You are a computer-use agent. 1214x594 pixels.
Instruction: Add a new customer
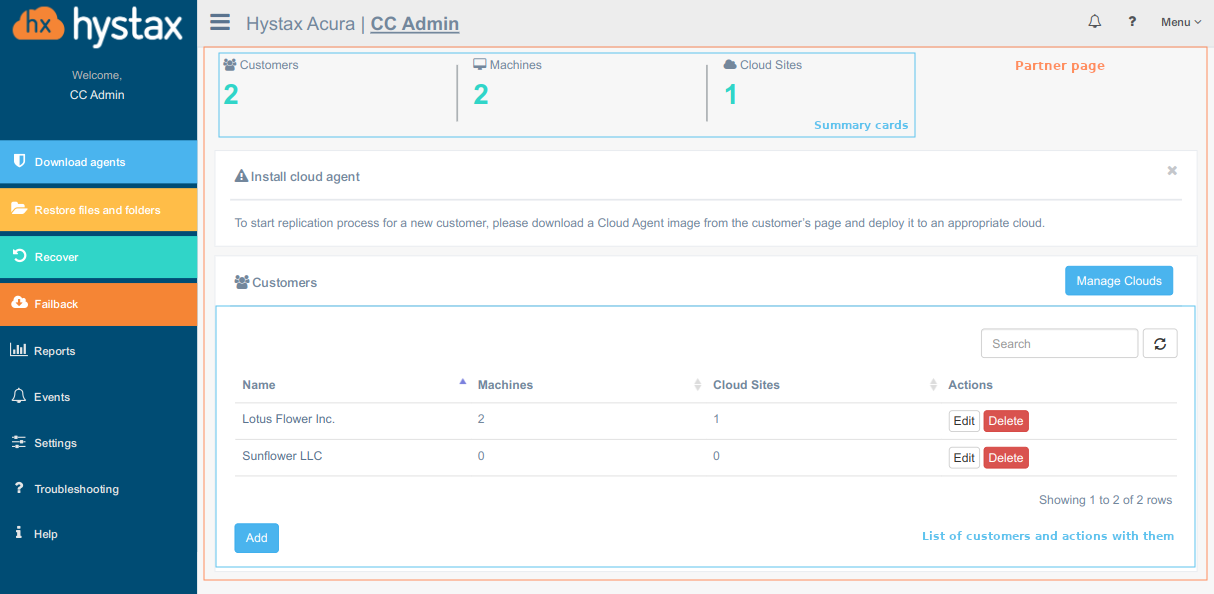coord(257,538)
